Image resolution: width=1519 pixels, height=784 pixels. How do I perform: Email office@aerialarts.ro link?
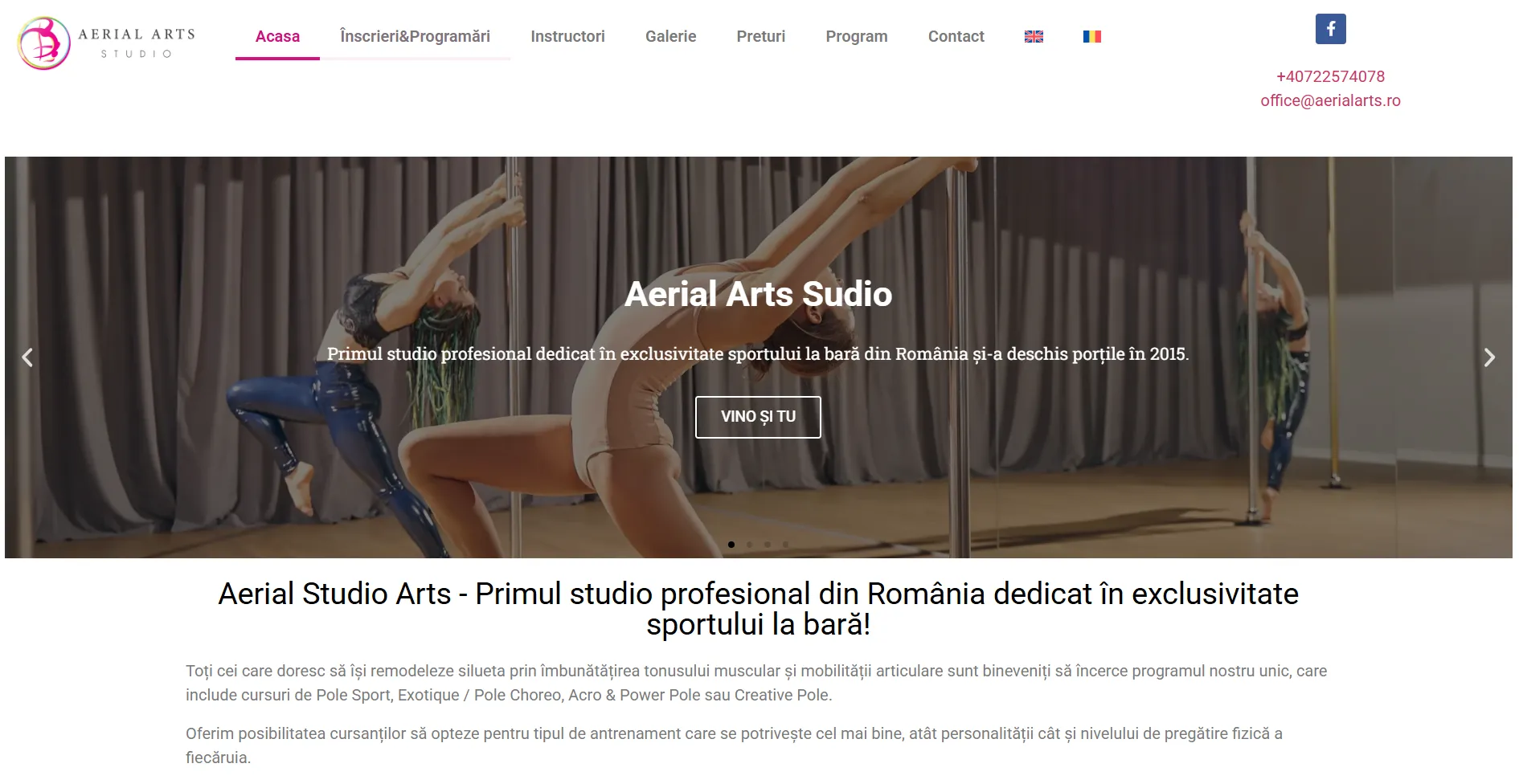(1330, 100)
